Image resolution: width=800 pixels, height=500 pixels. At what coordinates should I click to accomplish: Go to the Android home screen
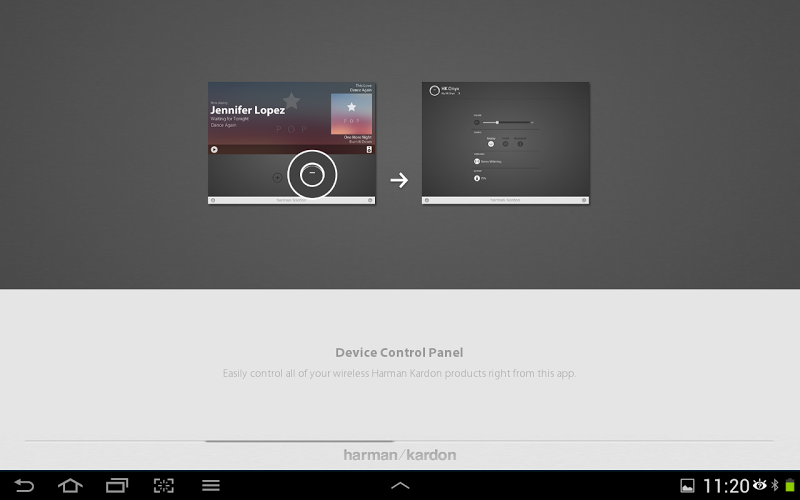70,485
